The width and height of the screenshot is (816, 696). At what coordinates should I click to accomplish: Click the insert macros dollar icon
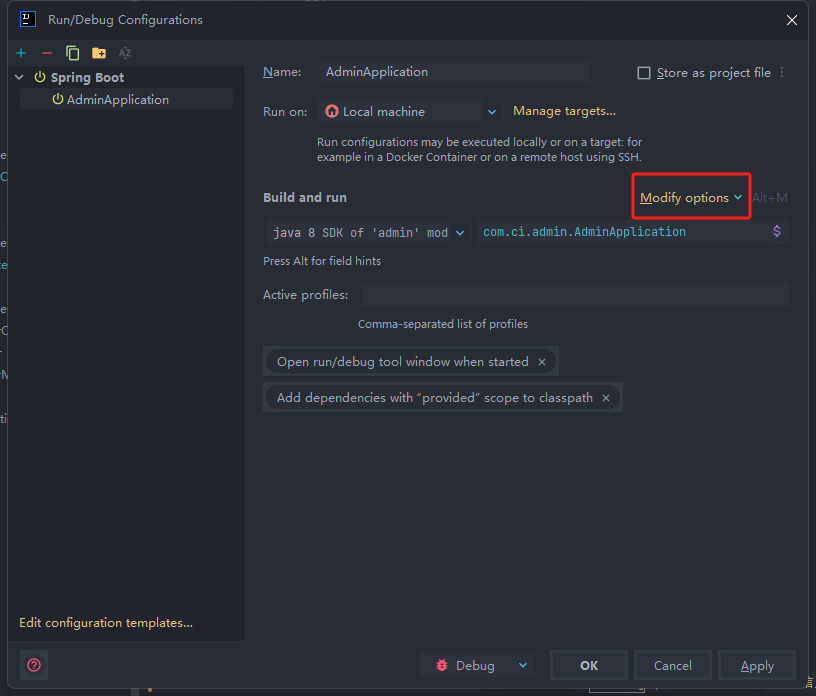[x=777, y=232]
